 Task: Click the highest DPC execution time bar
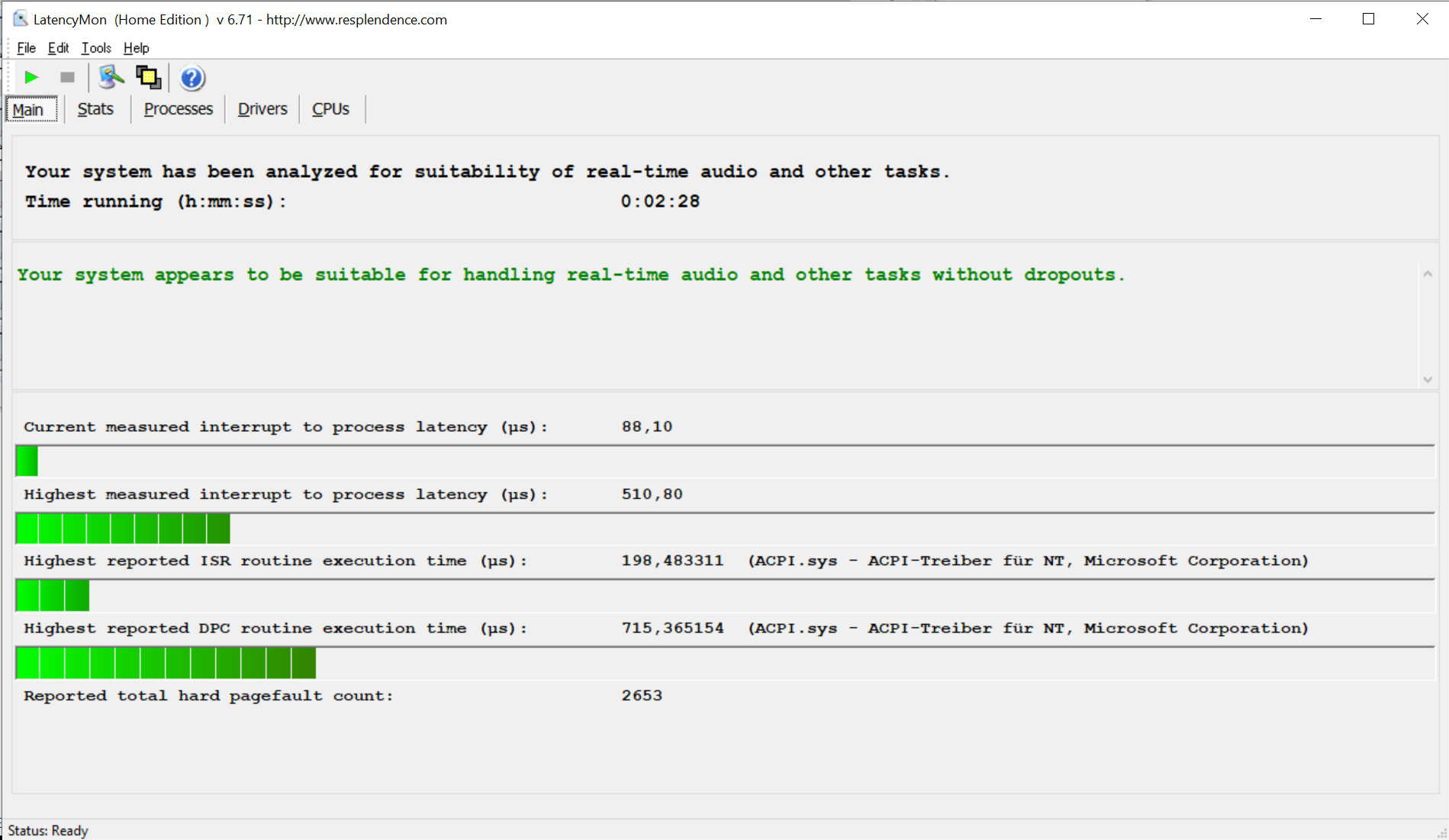point(725,662)
